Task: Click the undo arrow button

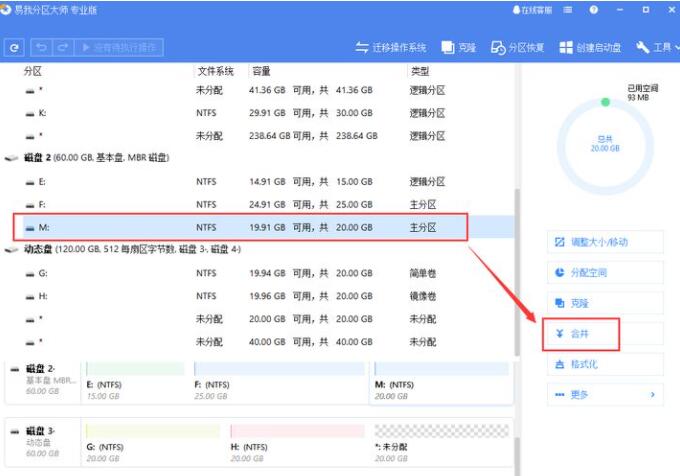Action: 41,48
